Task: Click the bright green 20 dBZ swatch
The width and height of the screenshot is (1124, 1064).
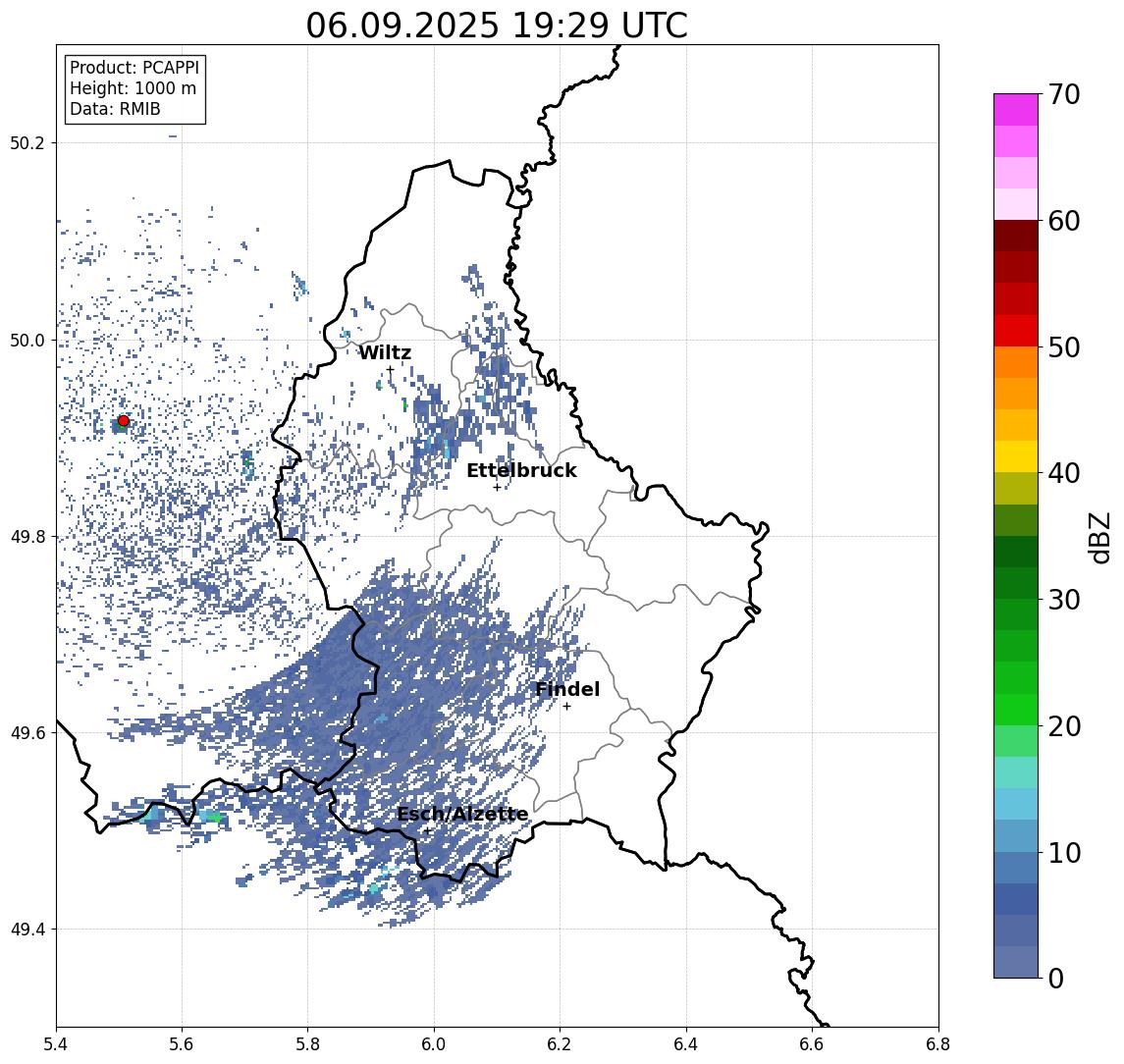Action: click(1016, 710)
